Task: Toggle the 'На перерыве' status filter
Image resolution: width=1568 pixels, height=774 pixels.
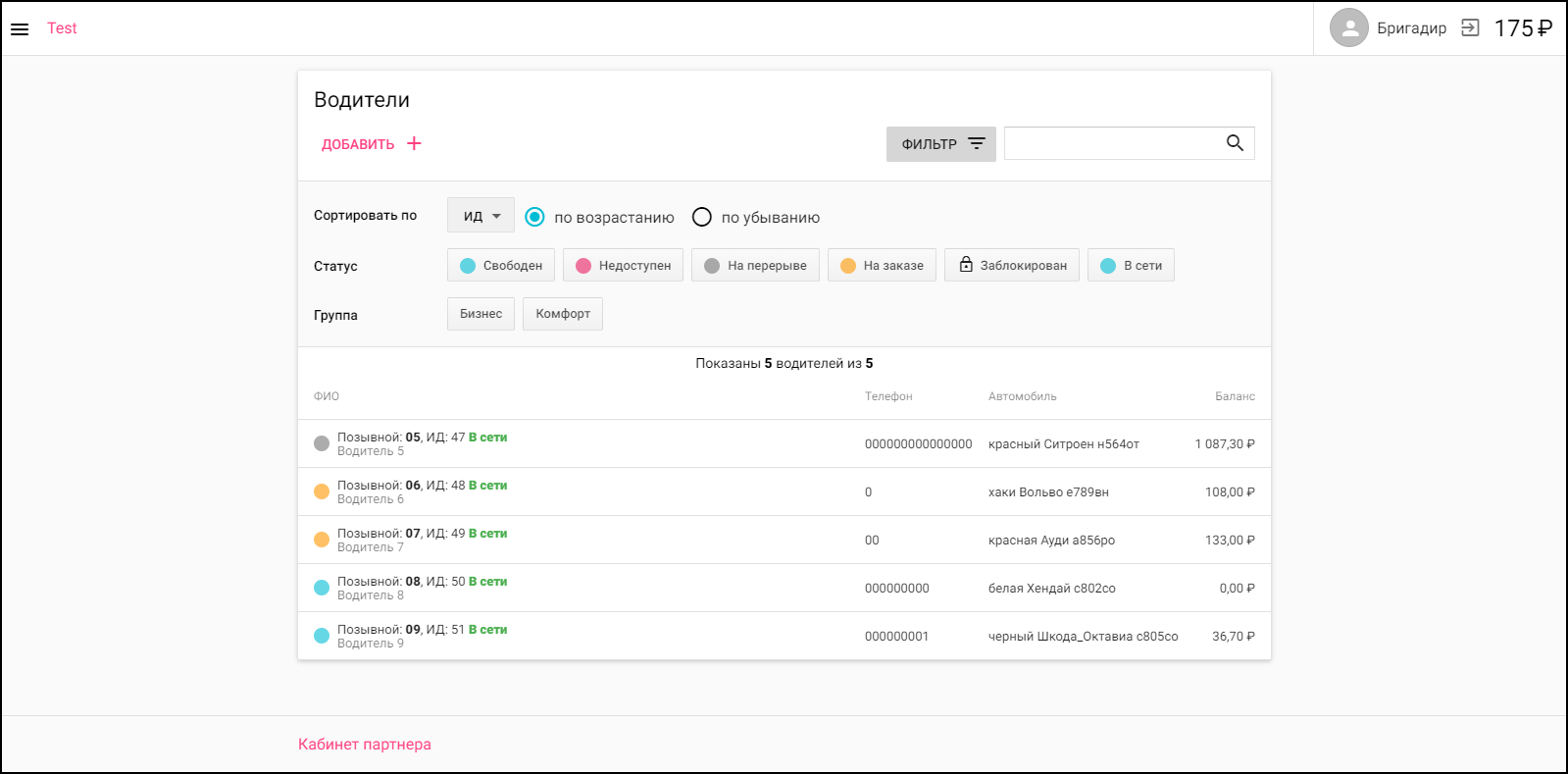Action: [x=755, y=265]
